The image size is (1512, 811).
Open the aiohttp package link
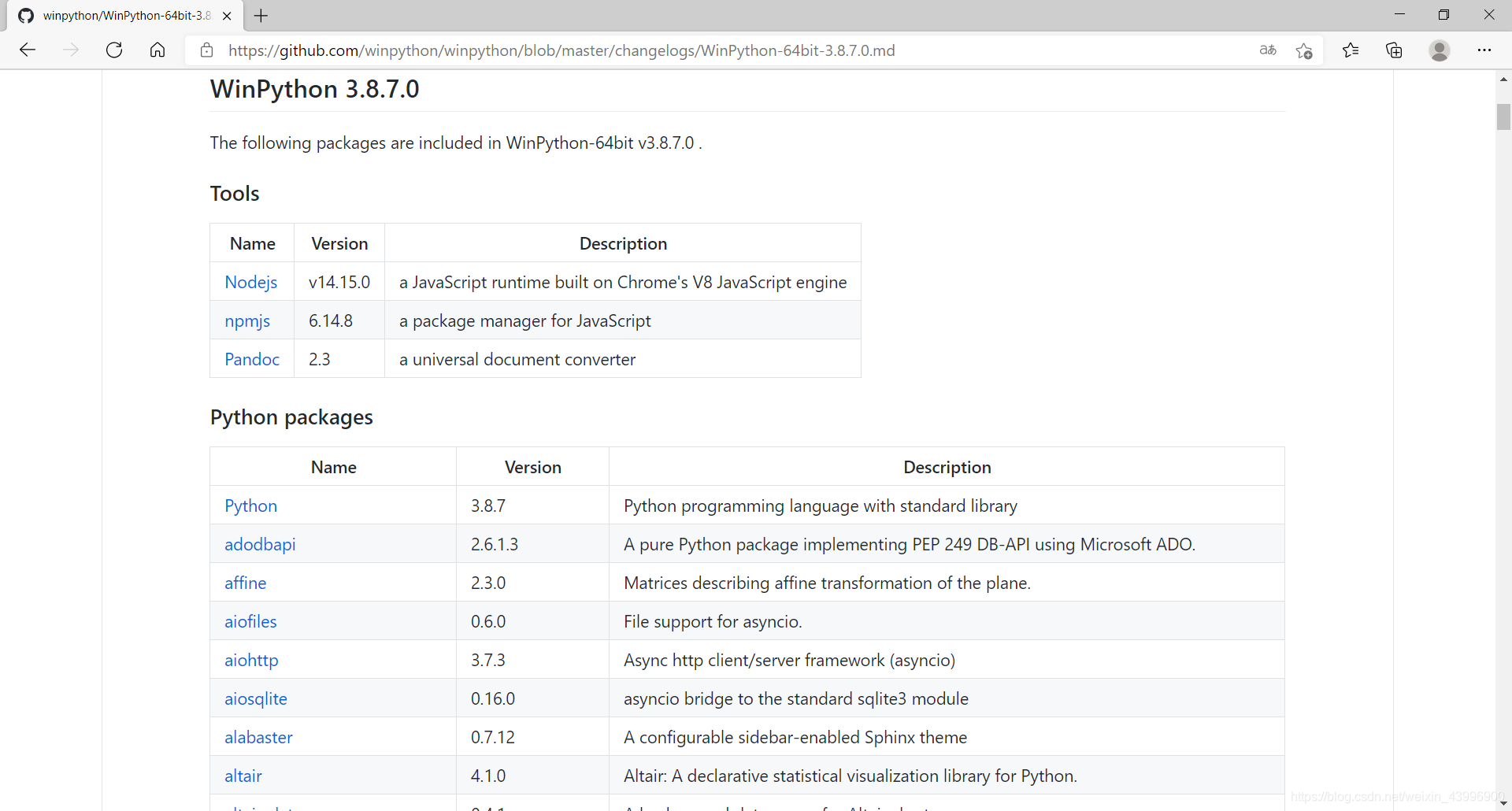[x=251, y=660]
